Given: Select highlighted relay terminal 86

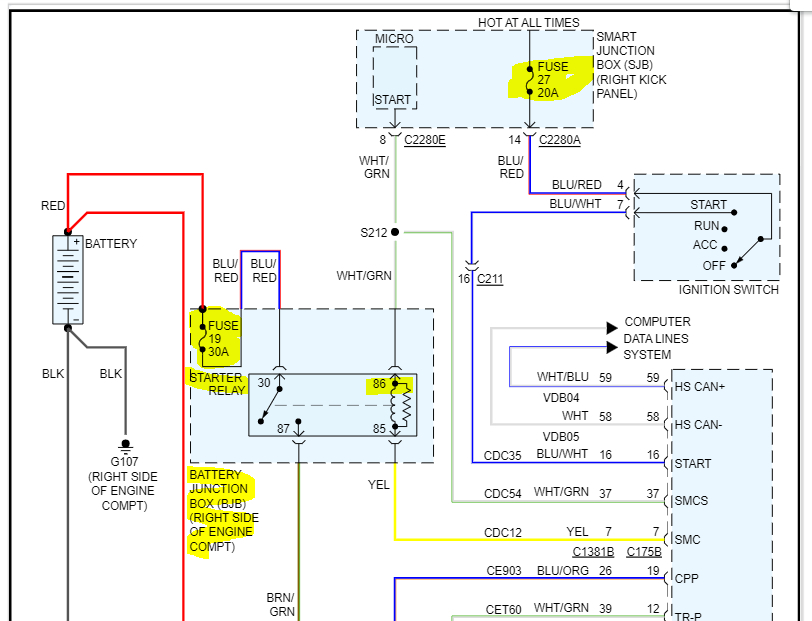Looking at the screenshot, I should 380,384.
